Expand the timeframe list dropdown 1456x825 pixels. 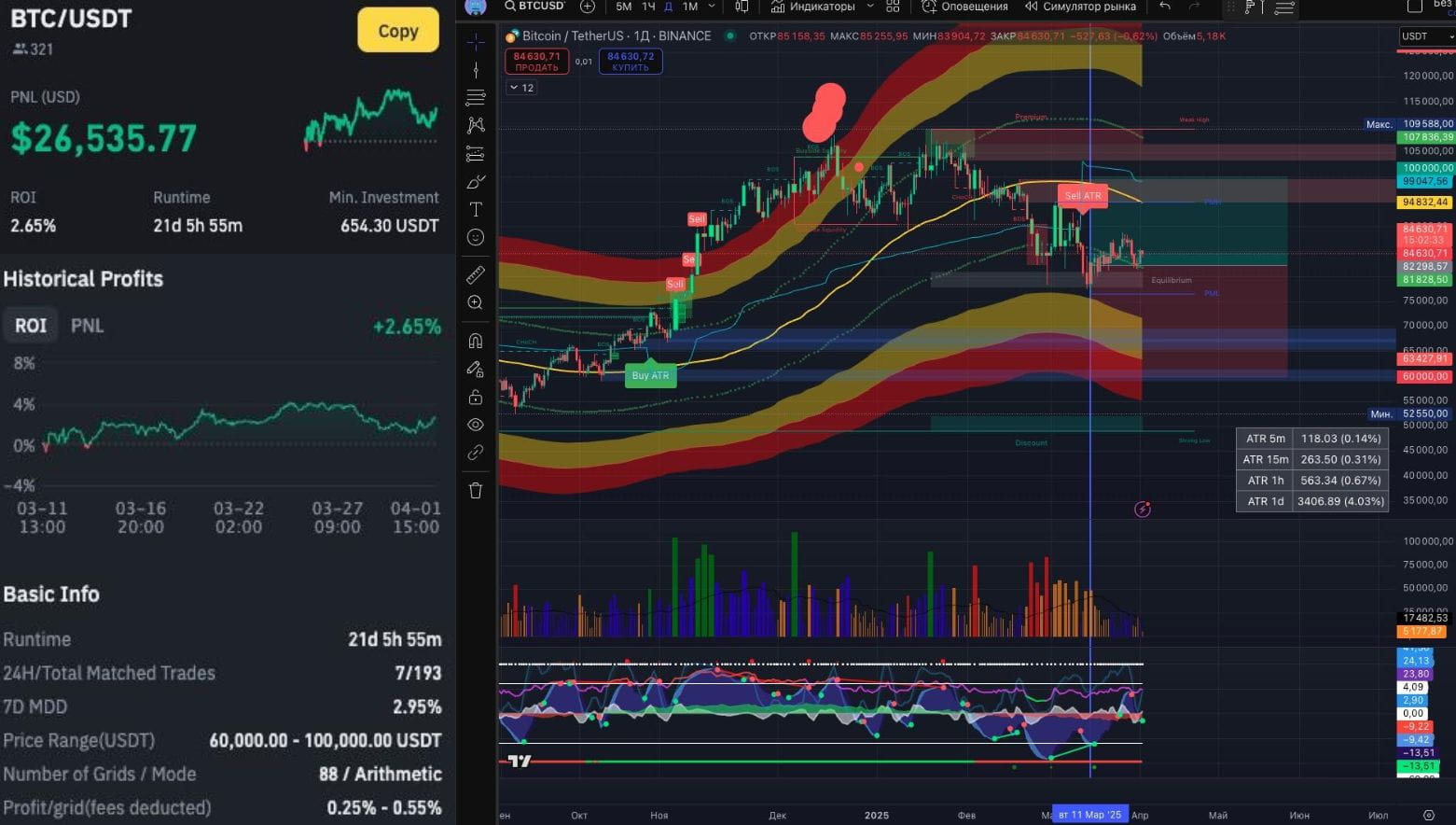pos(712,7)
